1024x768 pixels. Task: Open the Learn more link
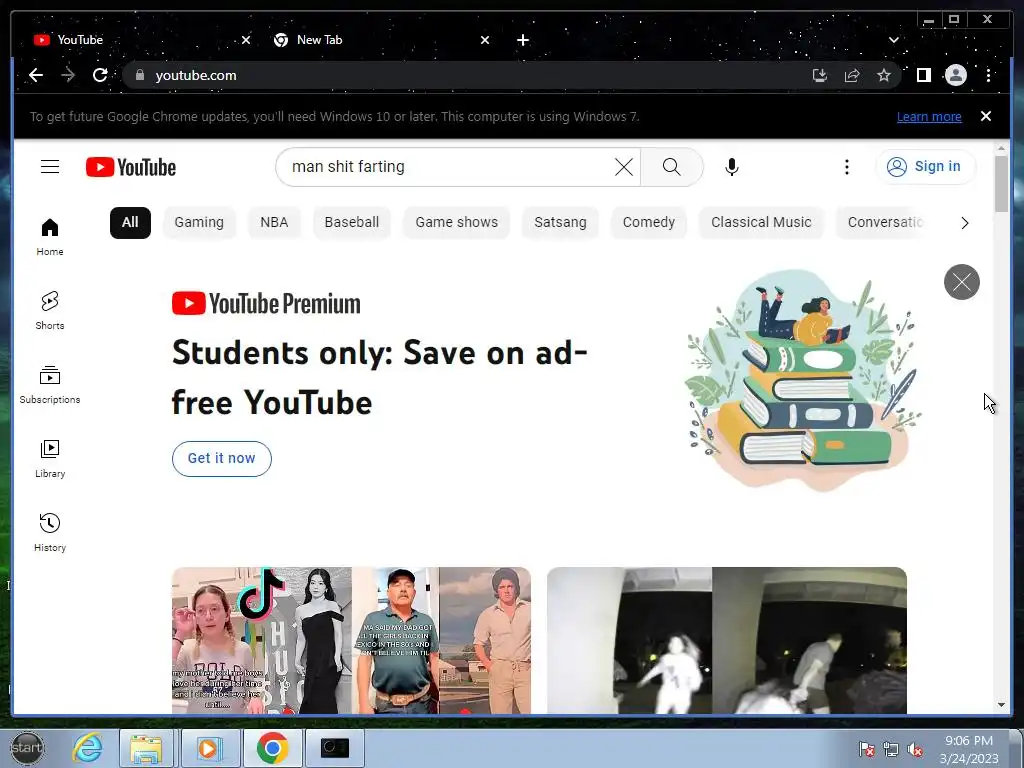[x=929, y=116]
